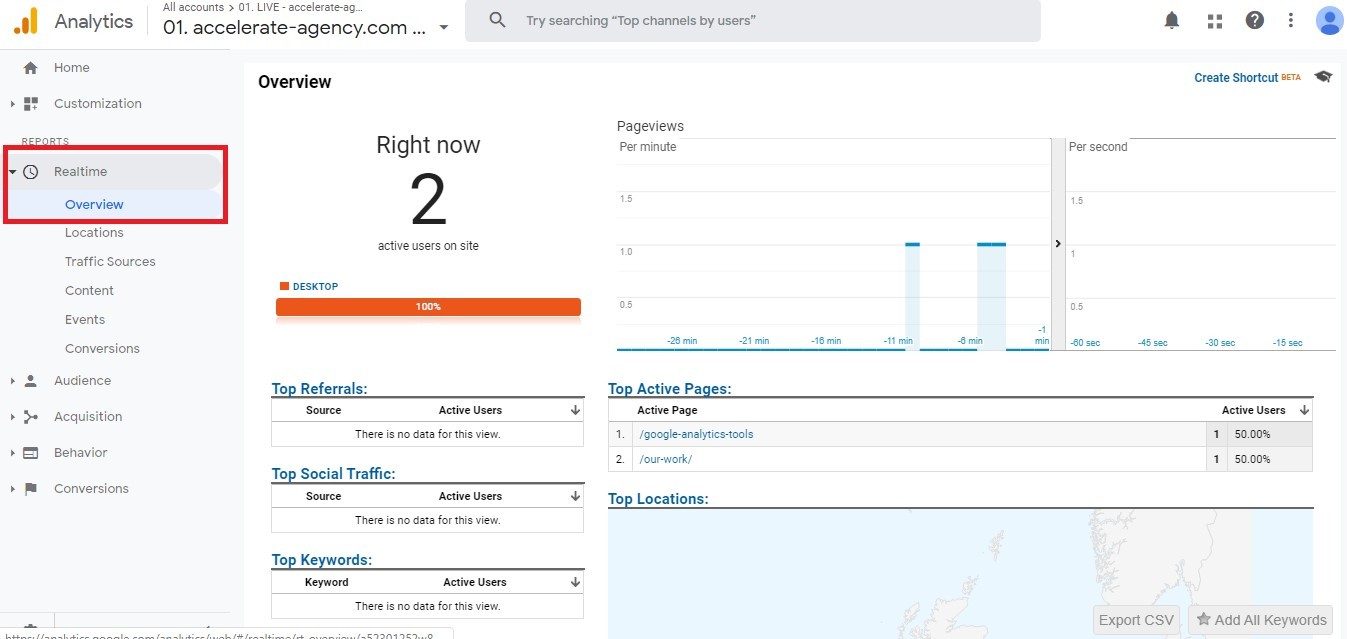The width and height of the screenshot is (1347, 639).
Task: Click the Export CSV button
Action: click(1136, 620)
